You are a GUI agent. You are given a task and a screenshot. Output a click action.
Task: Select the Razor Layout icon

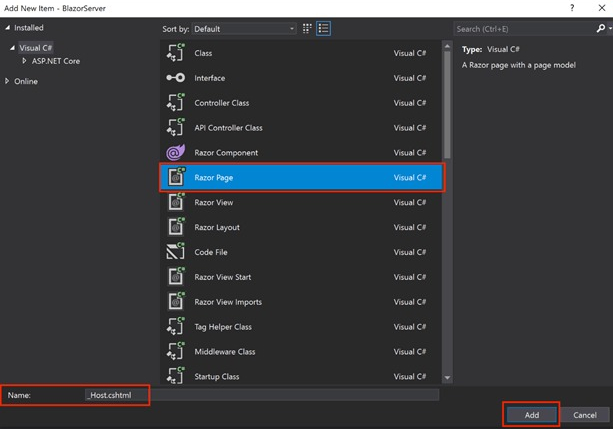(x=176, y=227)
